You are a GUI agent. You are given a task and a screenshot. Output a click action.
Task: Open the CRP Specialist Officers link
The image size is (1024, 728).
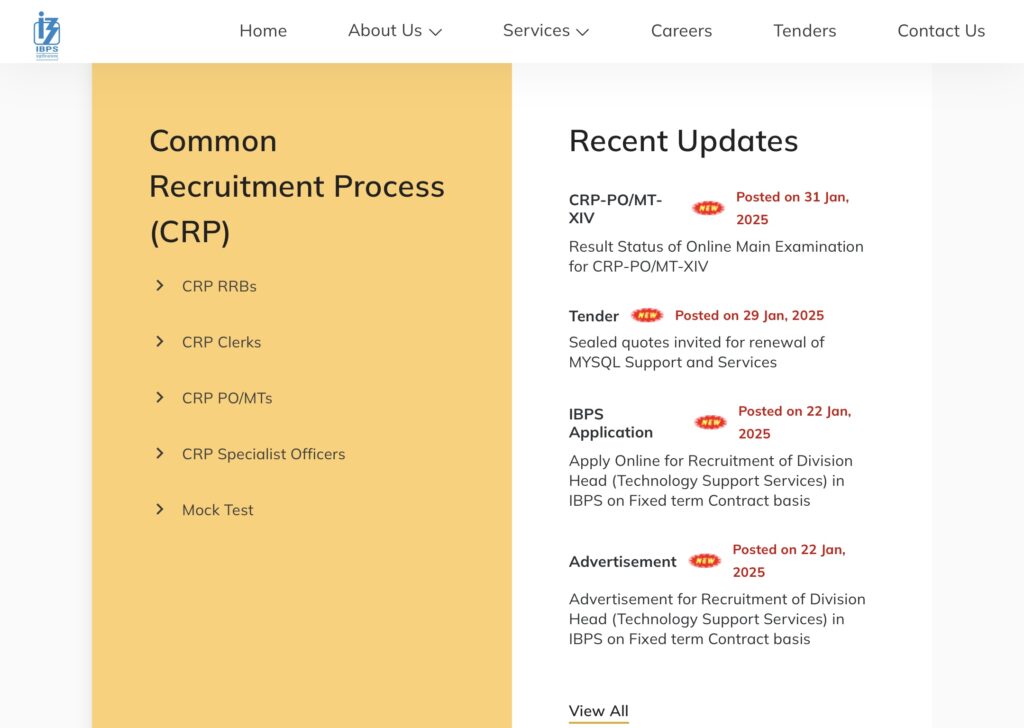coord(263,454)
